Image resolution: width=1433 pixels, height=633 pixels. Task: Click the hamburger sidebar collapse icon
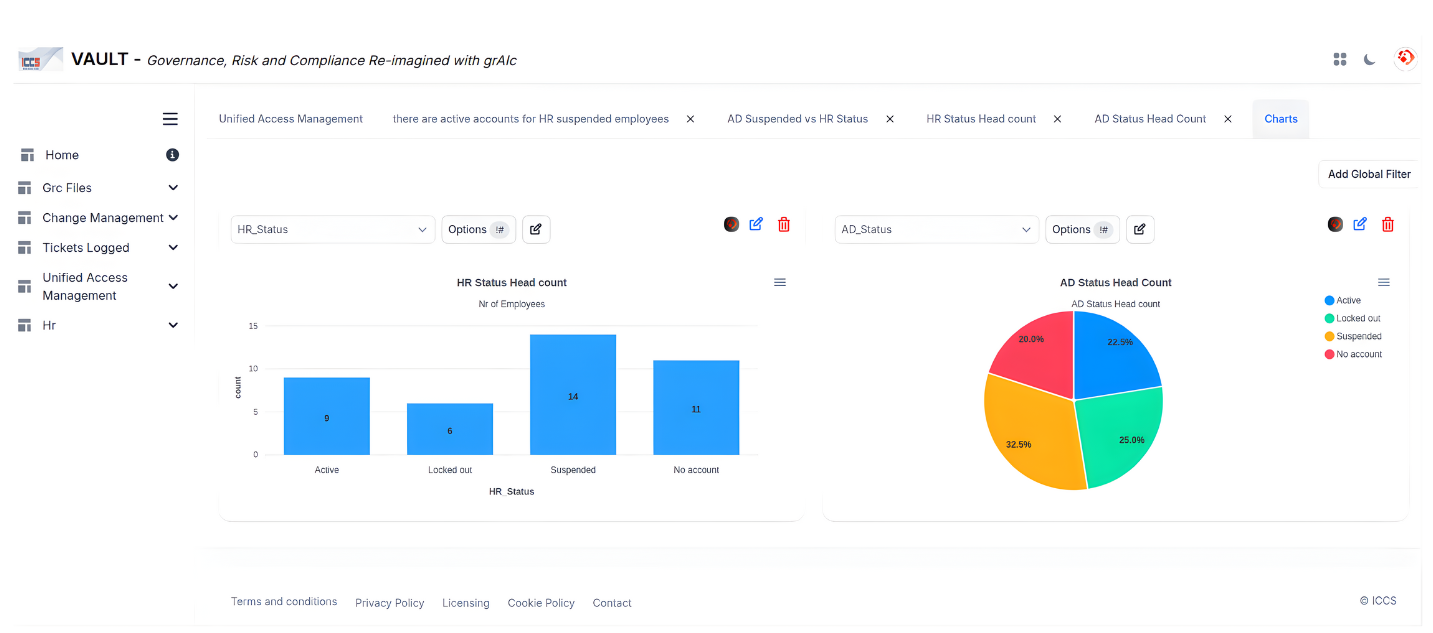click(170, 119)
